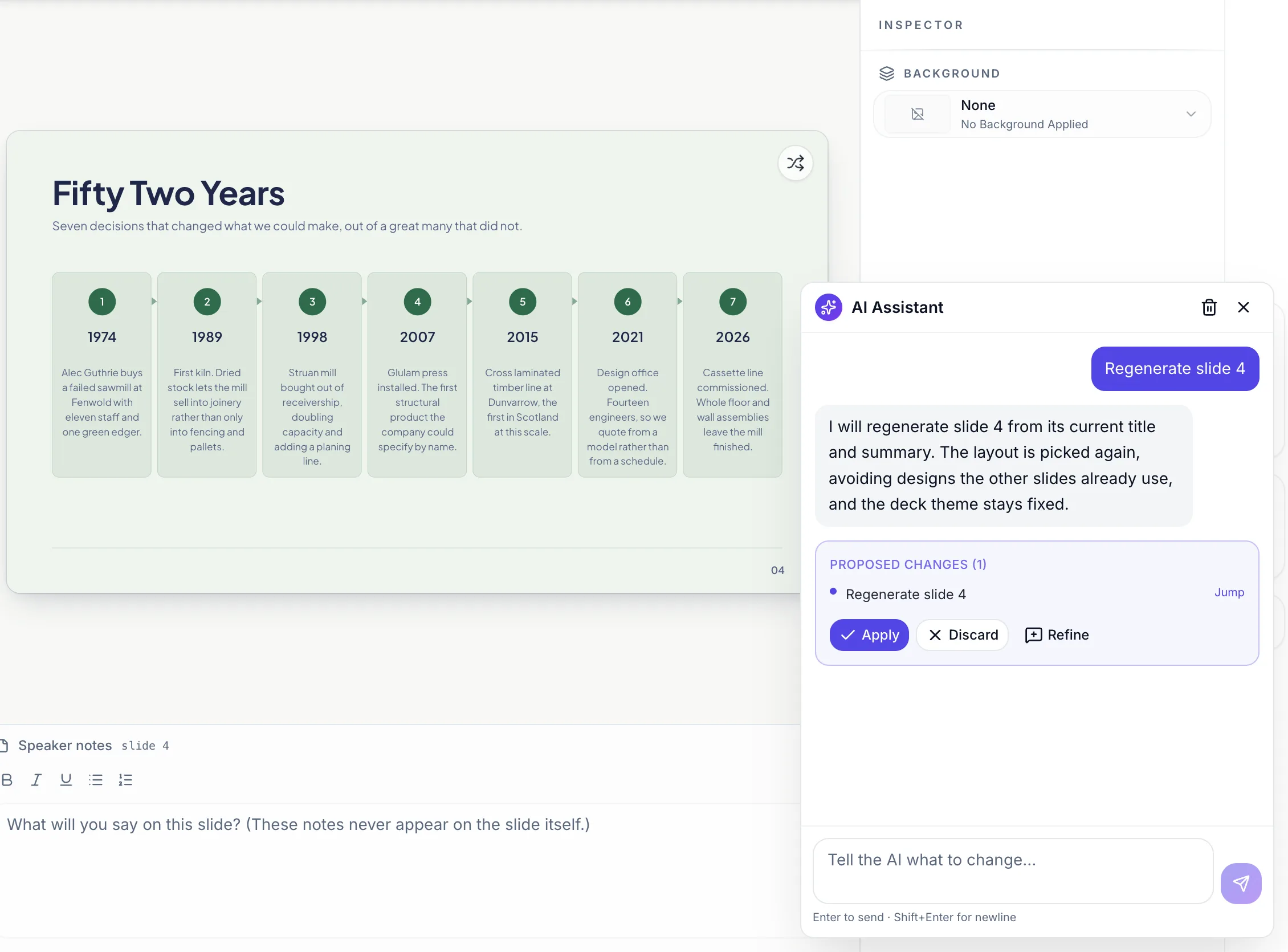Viewport: 1288px width, 952px height.
Task: Click the Background layers icon in Inspector
Action: (887, 74)
